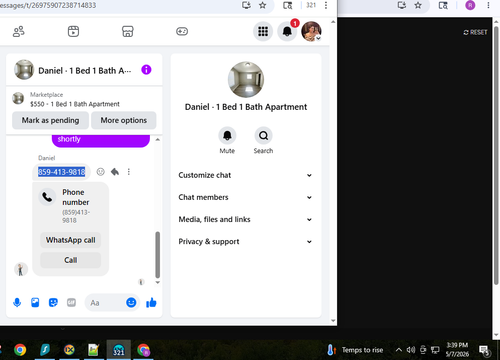The image size is (500, 360).
Task: Click the install app icon in address bar
Action: tap(246, 5)
